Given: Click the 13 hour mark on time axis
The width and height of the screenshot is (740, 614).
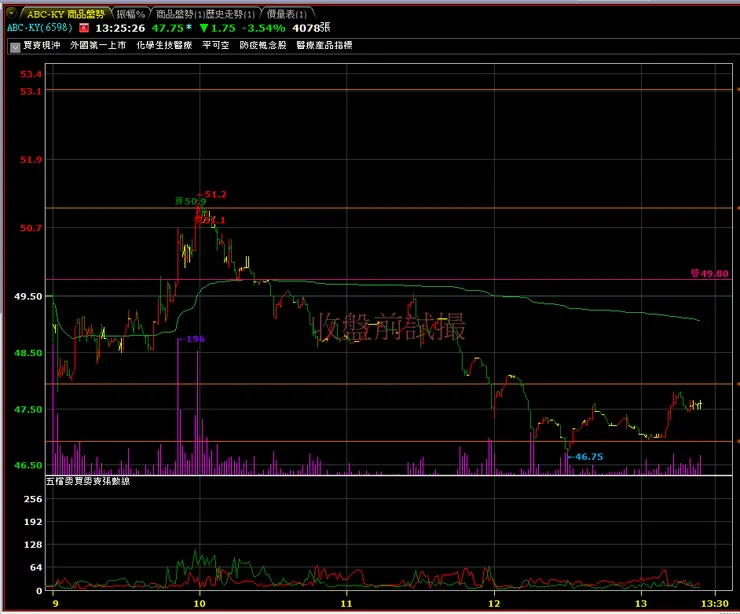Looking at the screenshot, I should tap(641, 603).
